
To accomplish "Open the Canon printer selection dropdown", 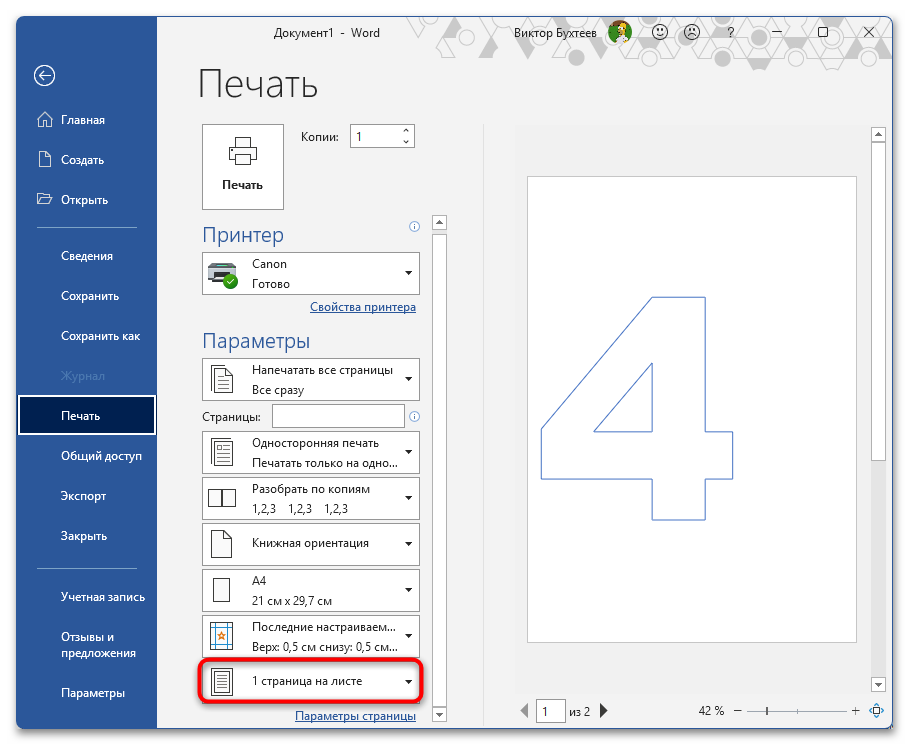I will 311,273.
